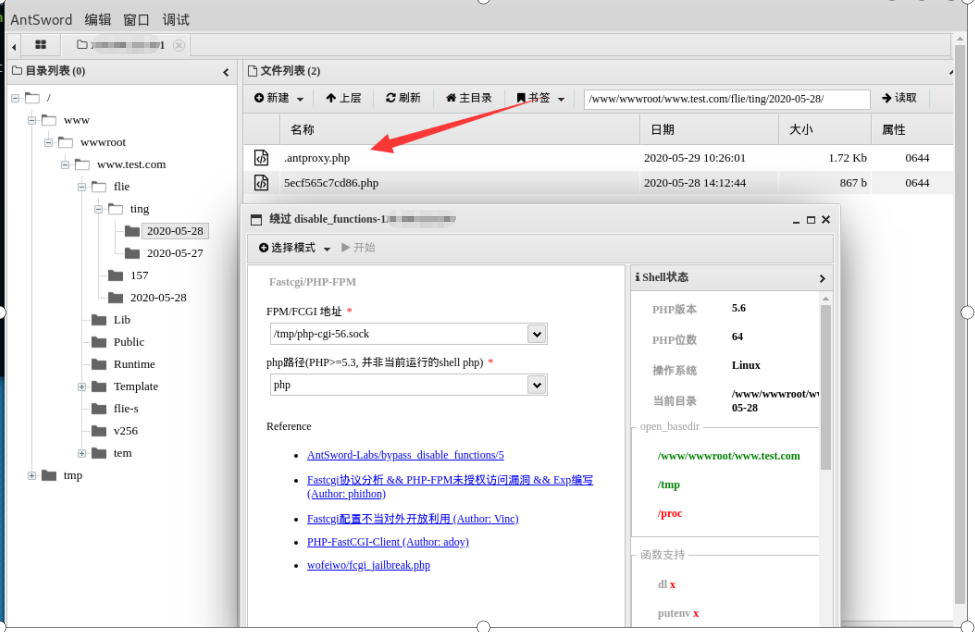Click the folder icon on the shell session tab
The height and width of the screenshot is (632, 975).
[x=83, y=45]
